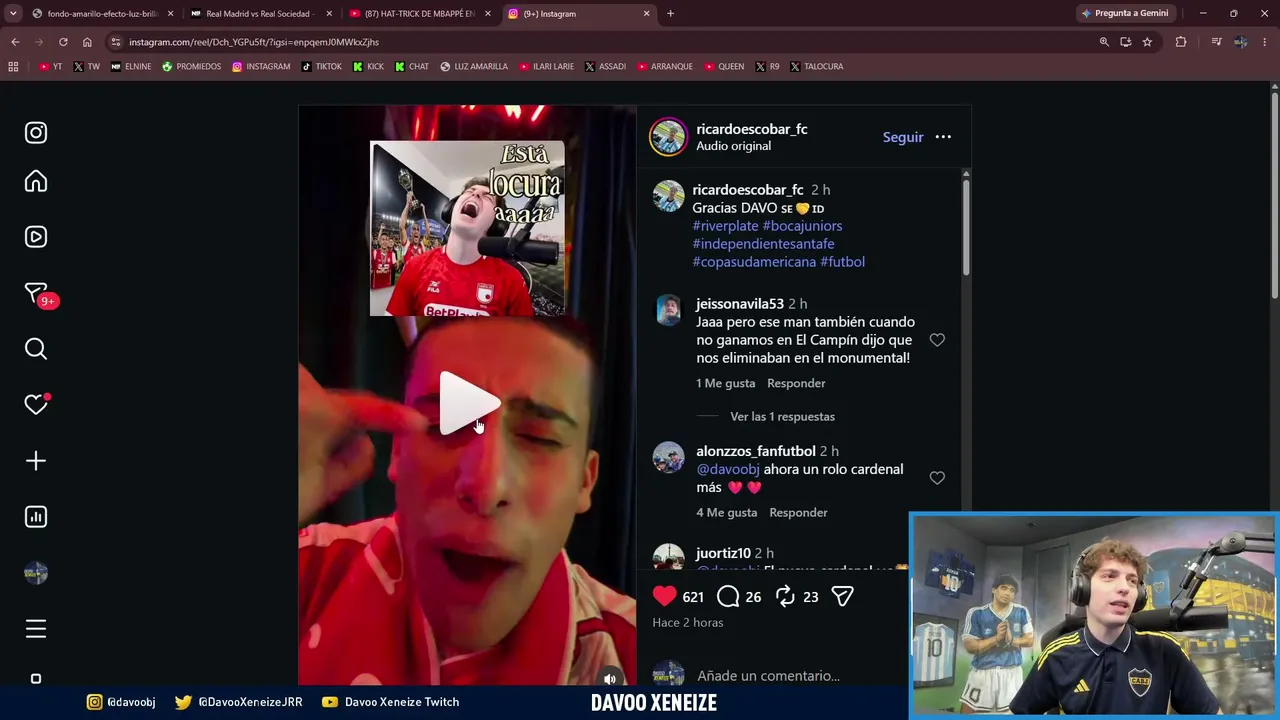Image resolution: width=1280 pixels, height=720 pixels.
Task: Expand replies with Ver las 1 respuestas
Action: pyautogui.click(x=782, y=416)
